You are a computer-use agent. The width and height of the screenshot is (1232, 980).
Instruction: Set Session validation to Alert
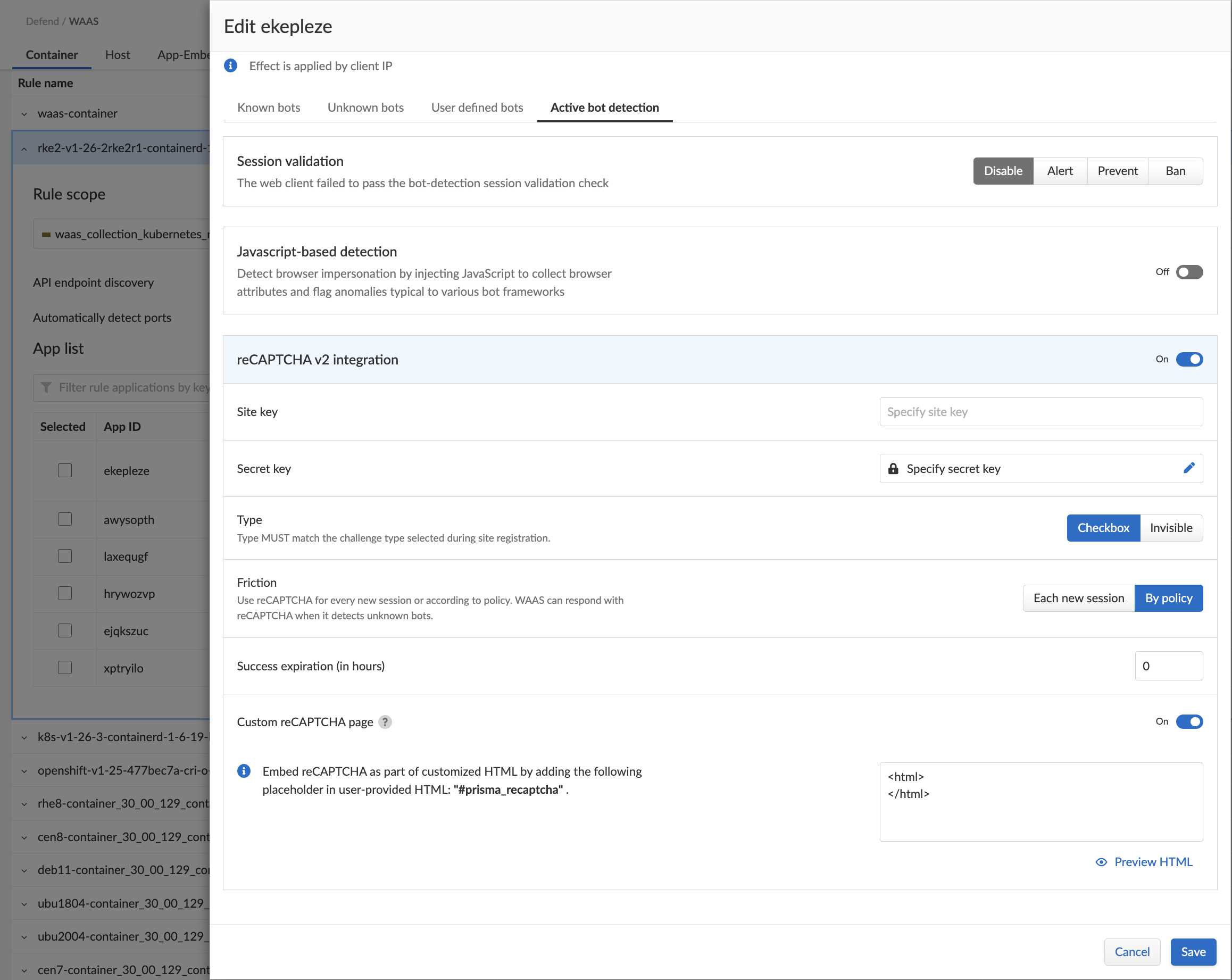1060,171
